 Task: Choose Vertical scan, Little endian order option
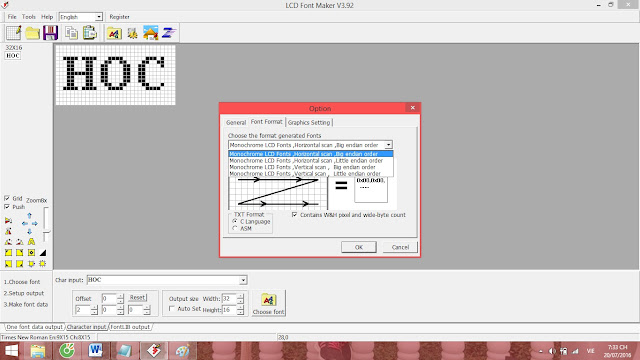pyautogui.click(x=311, y=173)
